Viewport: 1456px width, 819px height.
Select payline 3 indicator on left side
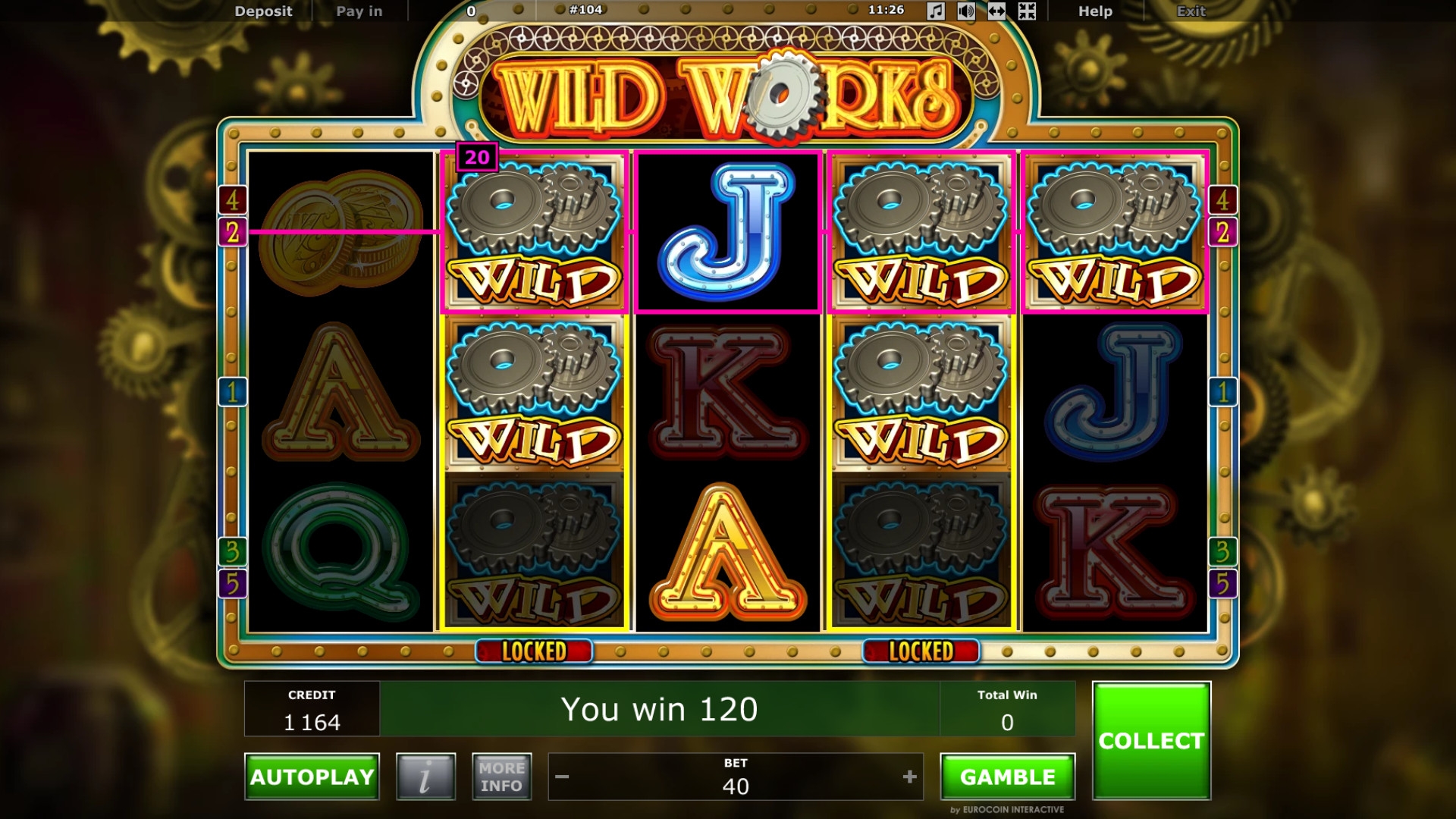(232, 551)
